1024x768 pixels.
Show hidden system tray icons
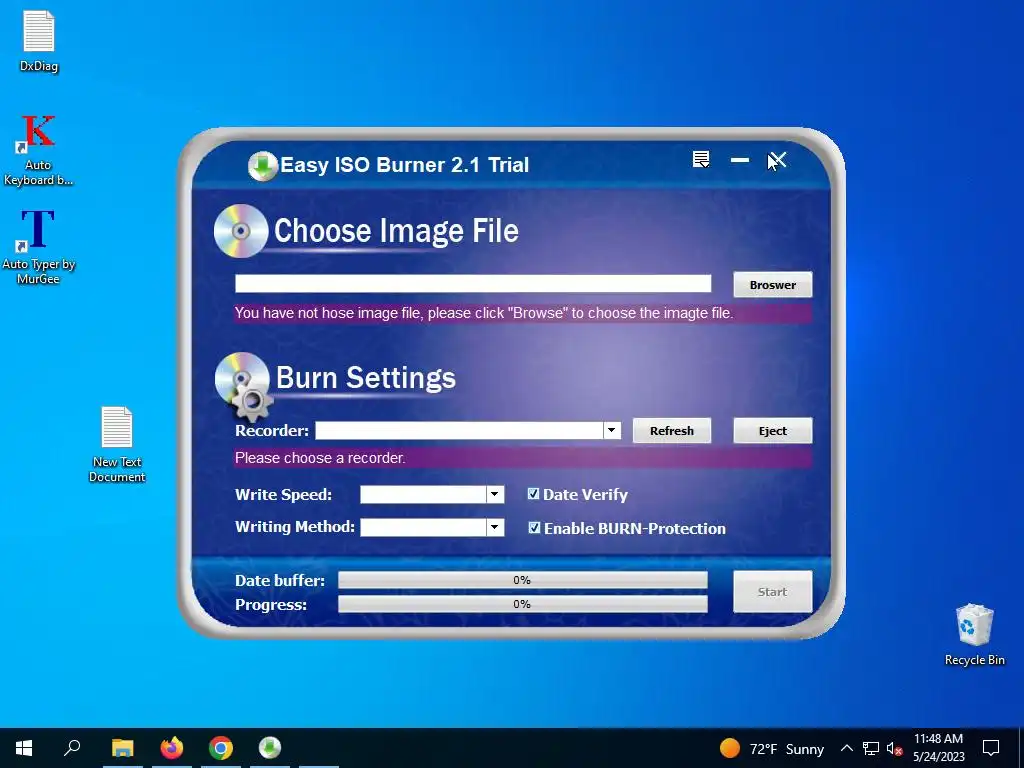click(x=846, y=748)
